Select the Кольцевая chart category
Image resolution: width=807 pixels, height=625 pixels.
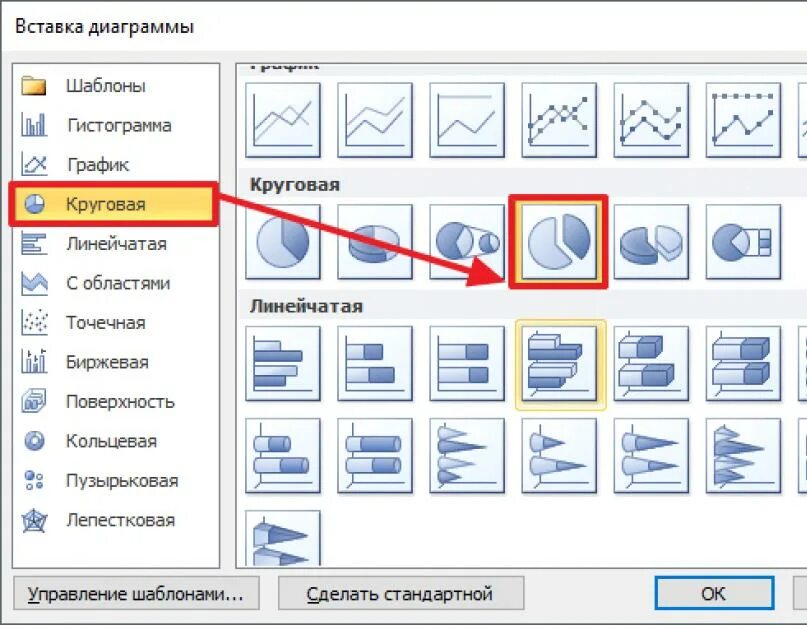tap(116, 441)
